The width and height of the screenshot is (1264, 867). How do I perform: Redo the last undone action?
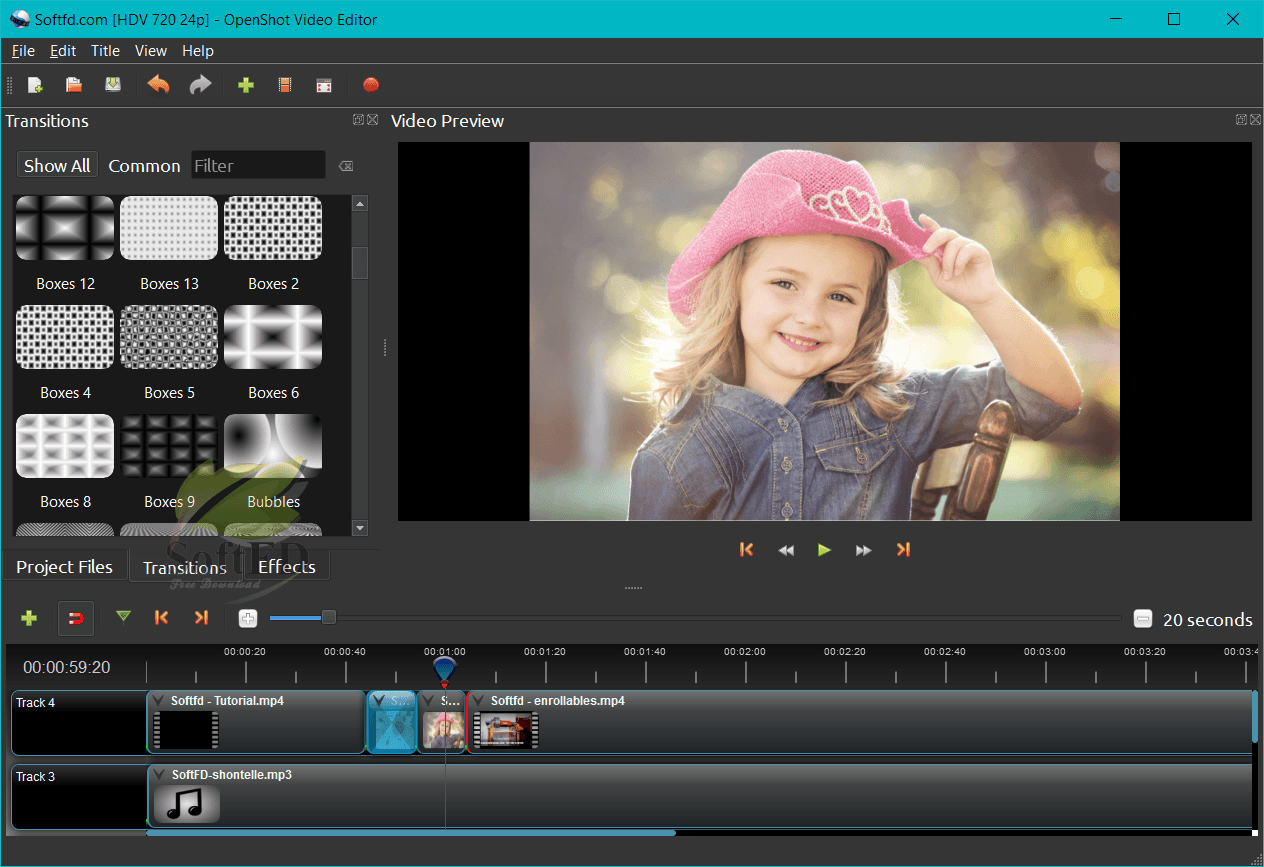pyautogui.click(x=200, y=85)
